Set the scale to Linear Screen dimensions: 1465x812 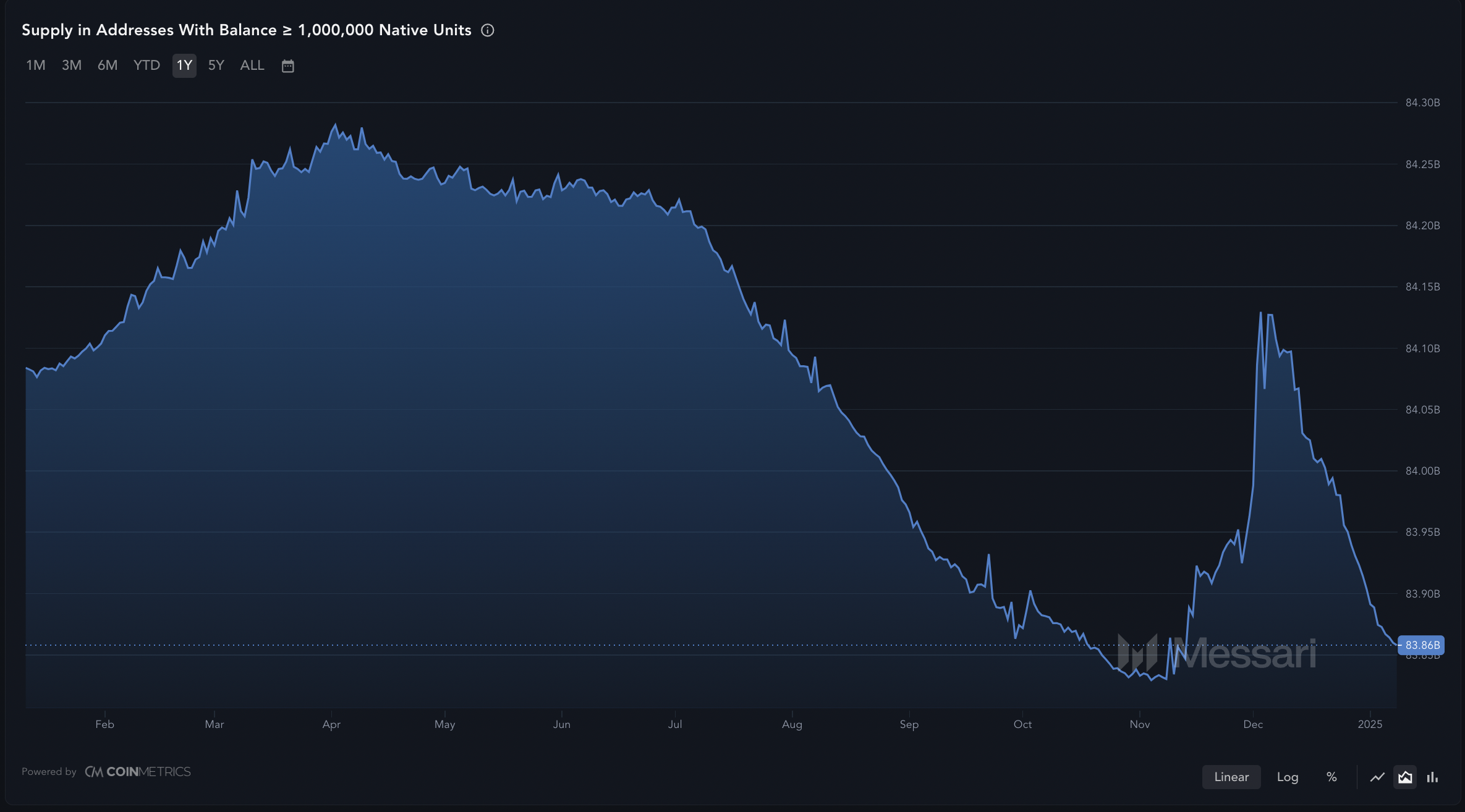(1231, 777)
